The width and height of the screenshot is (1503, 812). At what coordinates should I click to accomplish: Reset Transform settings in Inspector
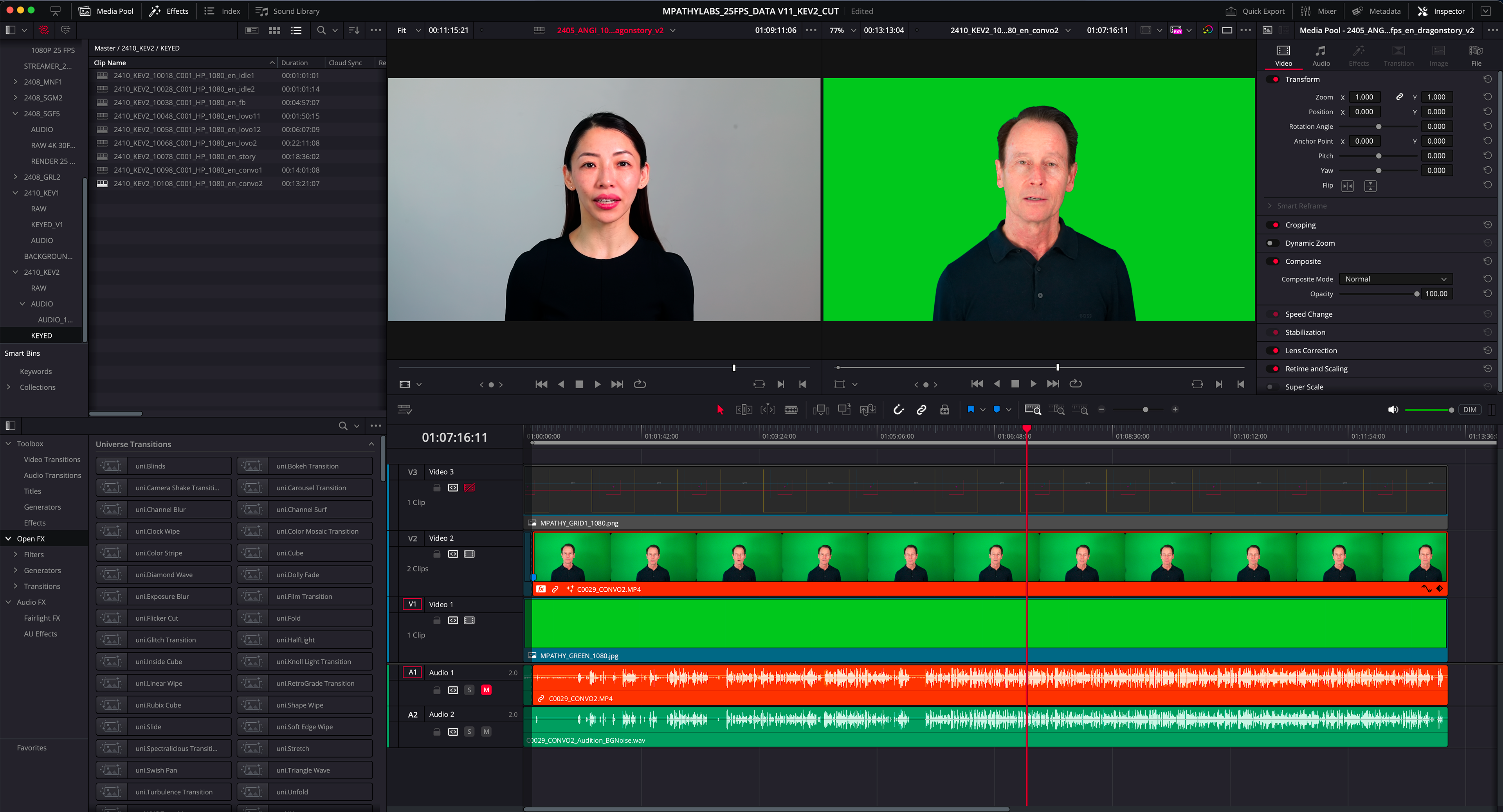tap(1487, 79)
